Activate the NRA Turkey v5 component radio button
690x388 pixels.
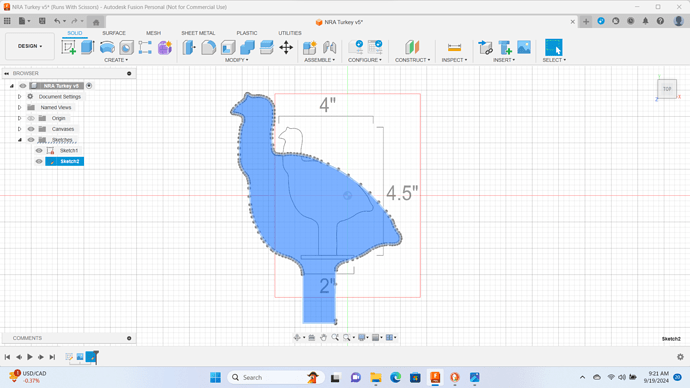(89, 86)
